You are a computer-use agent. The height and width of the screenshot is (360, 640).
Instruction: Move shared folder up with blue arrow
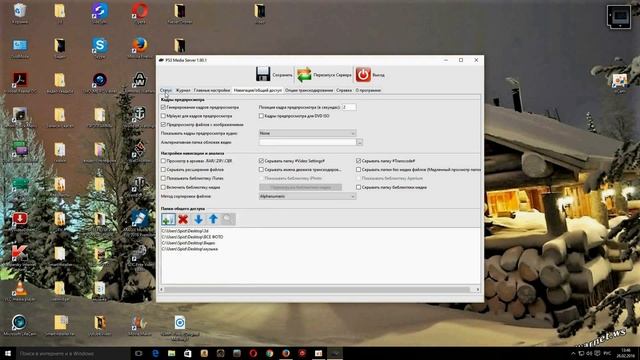pos(213,219)
